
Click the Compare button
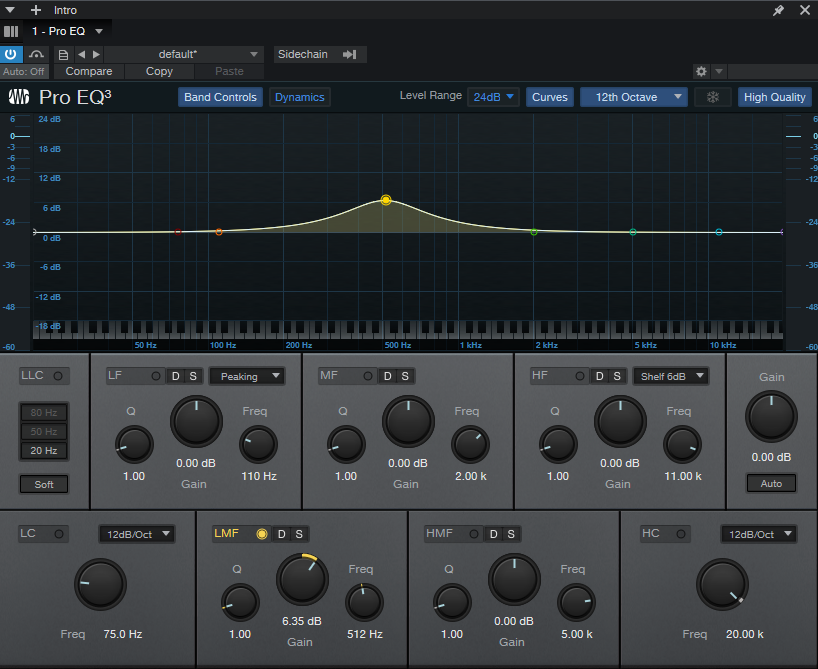tap(89, 72)
